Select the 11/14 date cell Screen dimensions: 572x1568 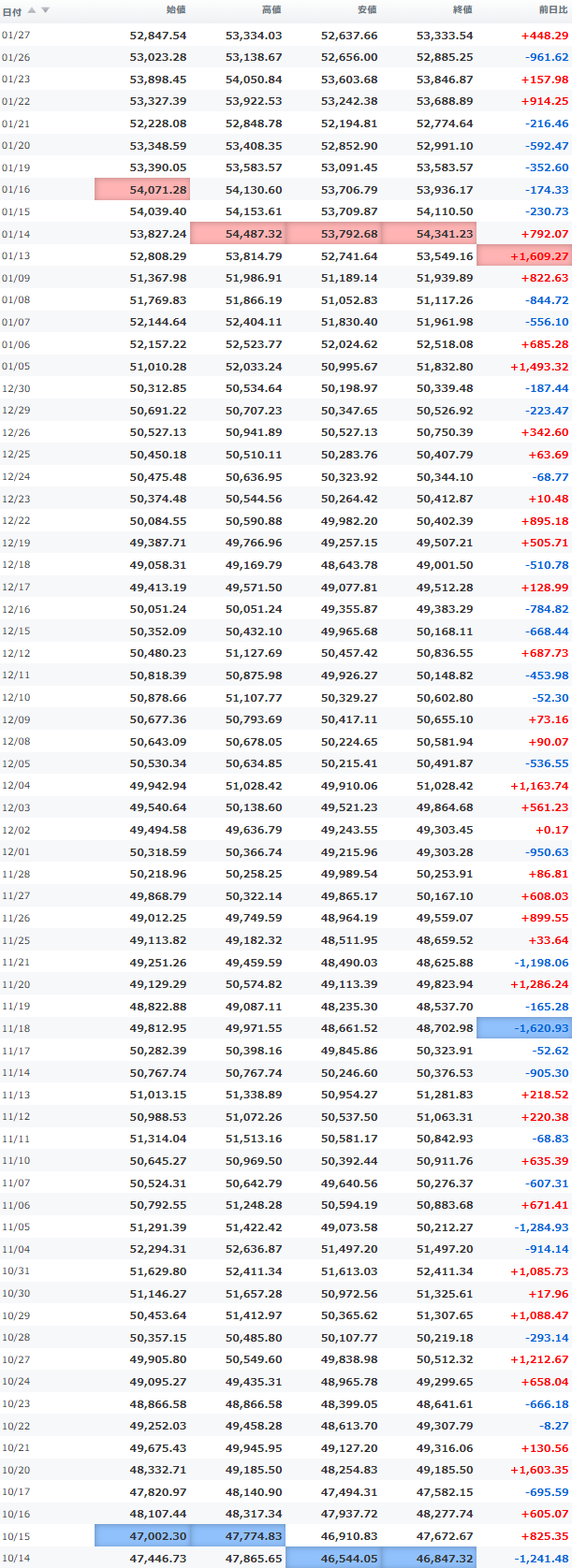tap(16, 1072)
